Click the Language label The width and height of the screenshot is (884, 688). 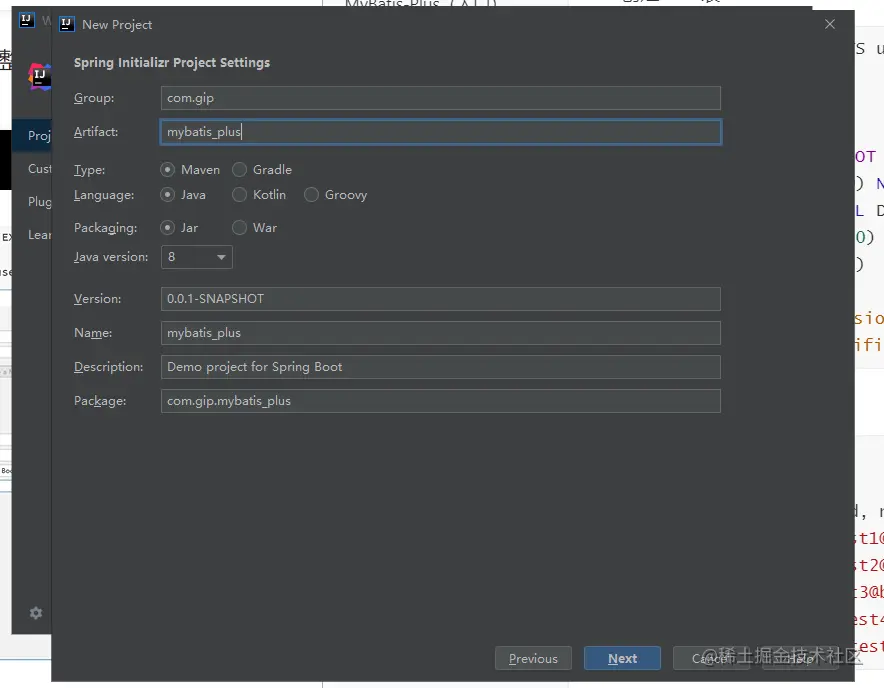pyautogui.click(x=104, y=195)
